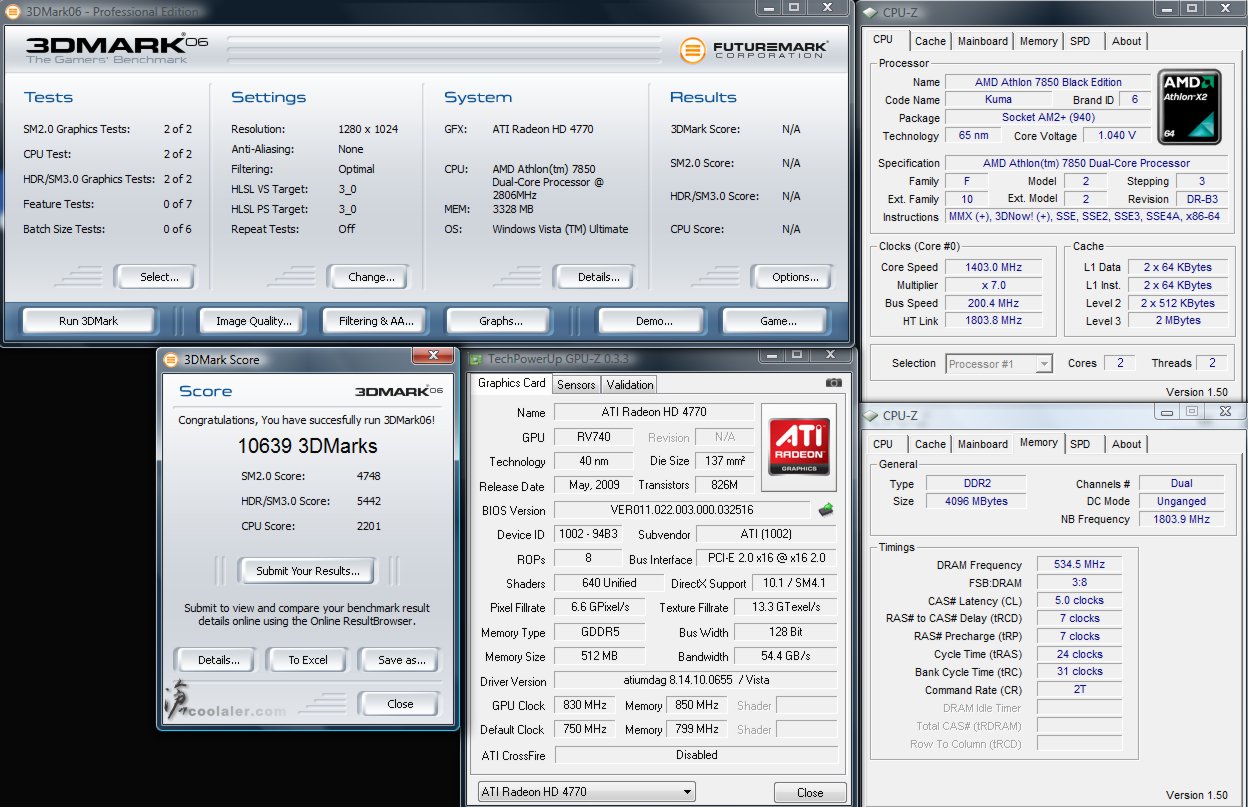Switch to Mainboard tab in the upper CPU-Z window
Viewport: 1248px width, 807px height.
pos(983,41)
